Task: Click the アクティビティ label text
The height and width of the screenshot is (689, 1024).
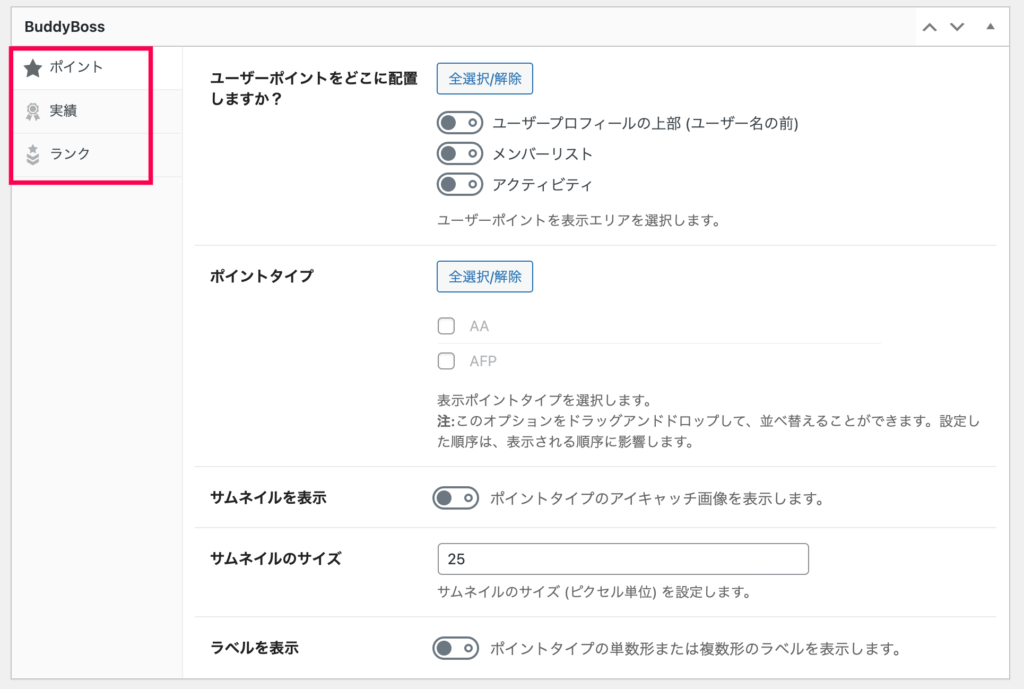Action: 542,185
